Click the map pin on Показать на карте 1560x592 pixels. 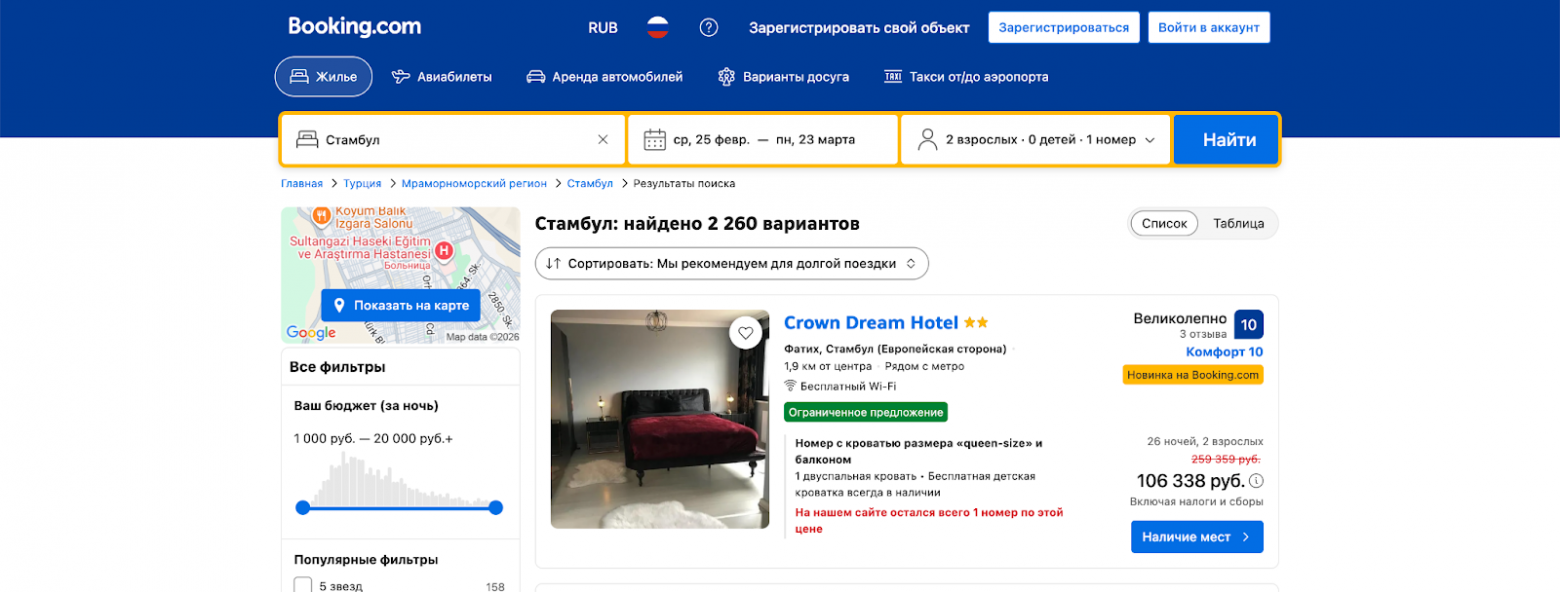tap(340, 305)
